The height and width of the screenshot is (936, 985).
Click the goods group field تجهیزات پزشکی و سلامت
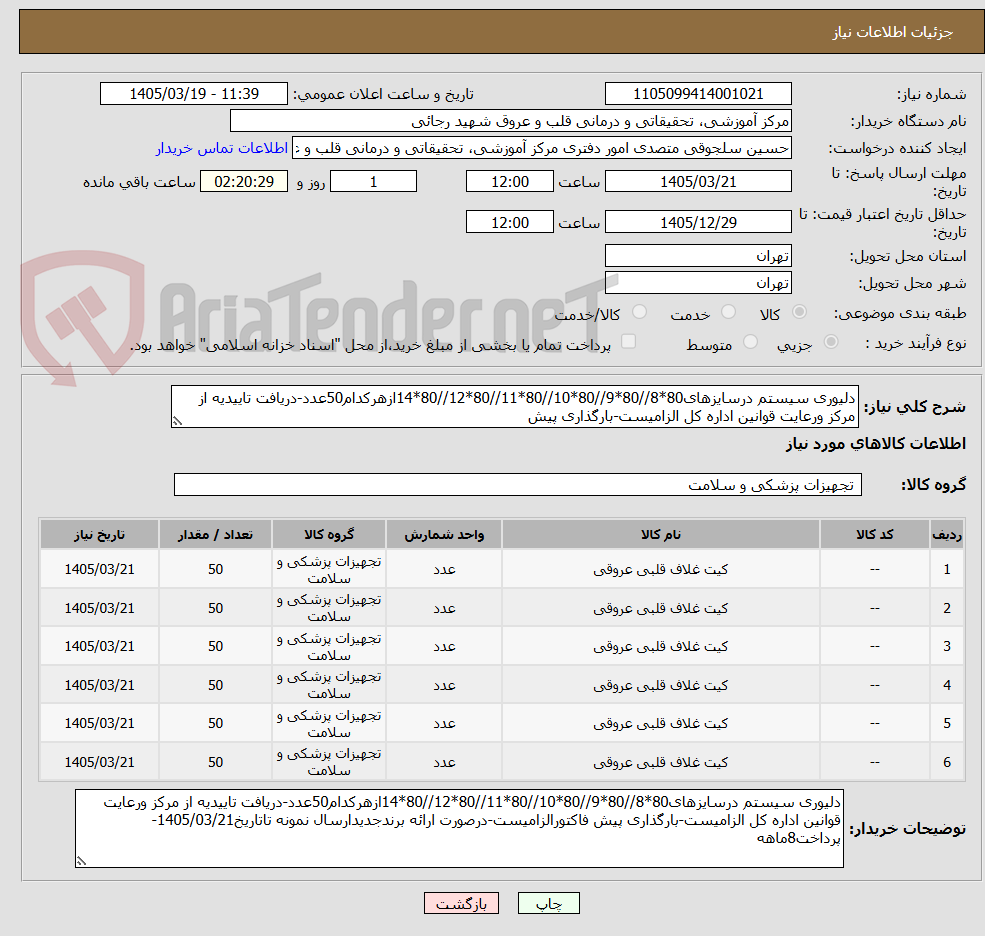pos(518,485)
